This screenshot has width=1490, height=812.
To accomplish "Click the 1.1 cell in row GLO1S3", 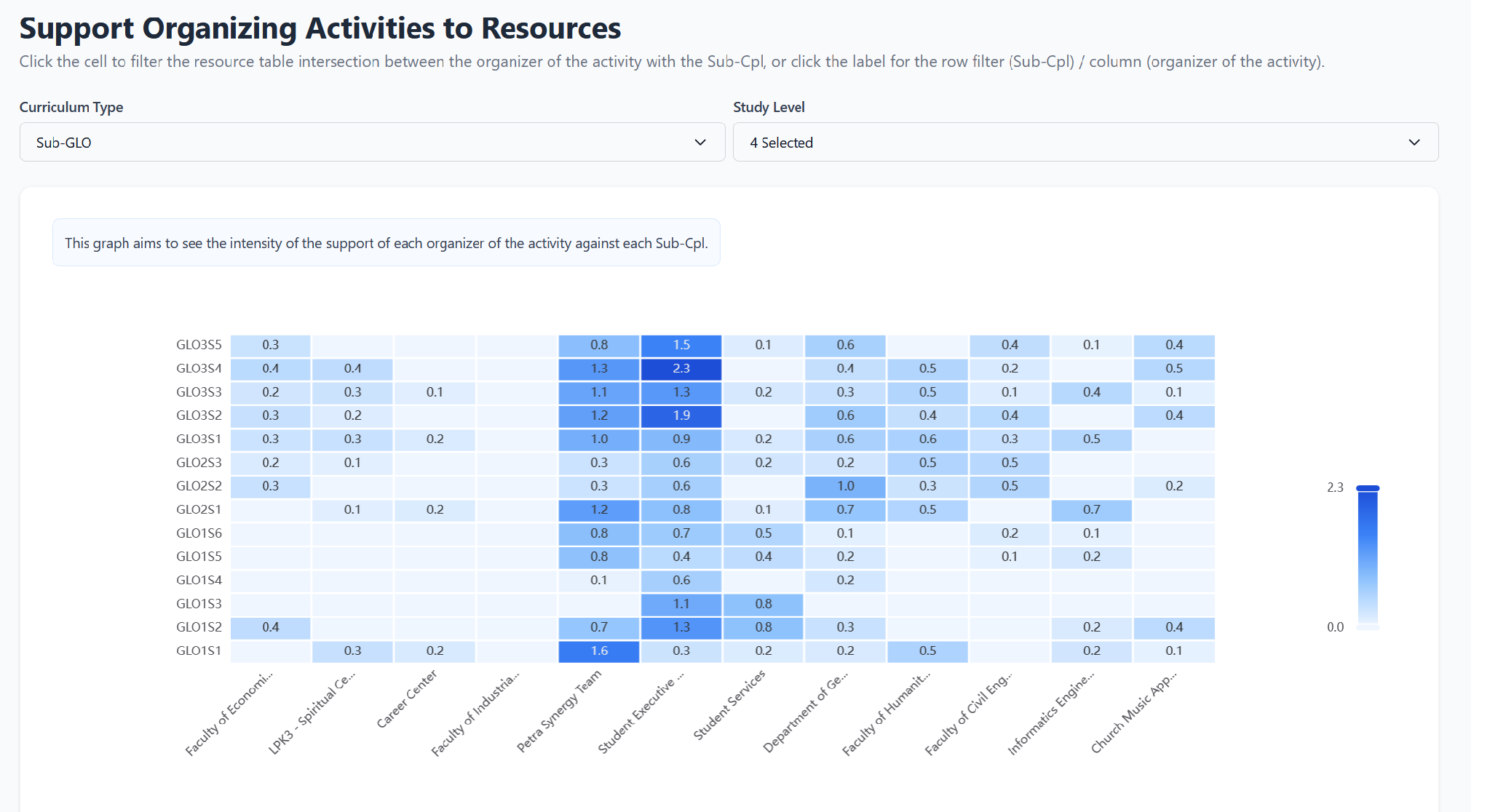I will pos(681,604).
